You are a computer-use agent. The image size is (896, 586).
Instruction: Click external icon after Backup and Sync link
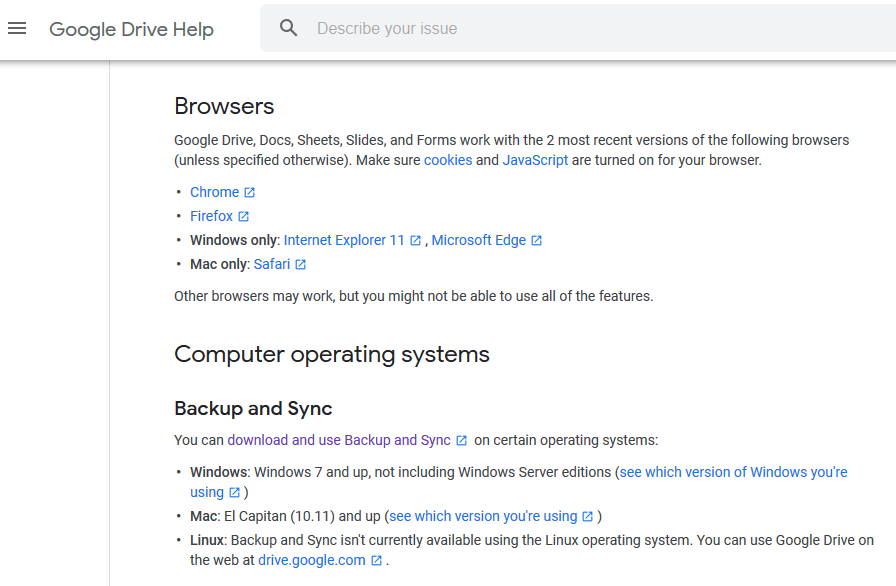tap(462, 440)
